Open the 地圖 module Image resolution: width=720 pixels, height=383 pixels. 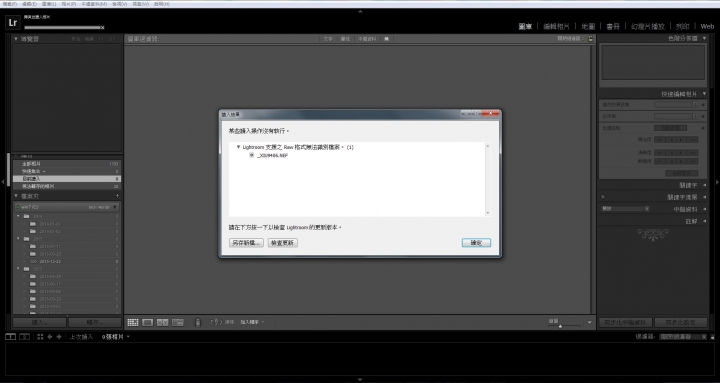(x=588, y=27)
